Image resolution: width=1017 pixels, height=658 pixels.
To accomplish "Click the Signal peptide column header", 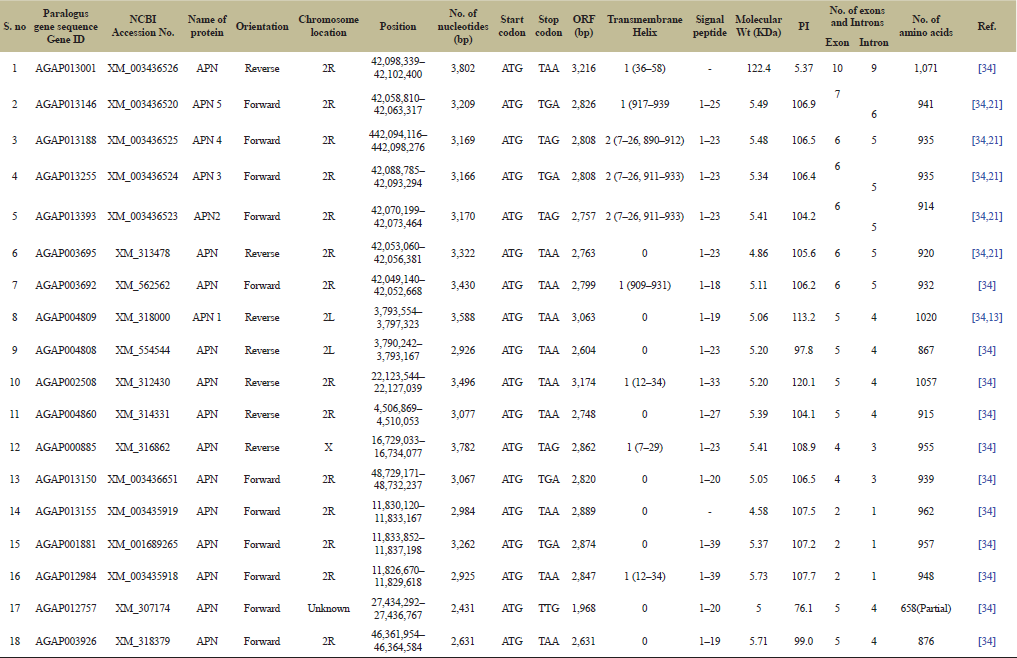I will pos(709,26).
